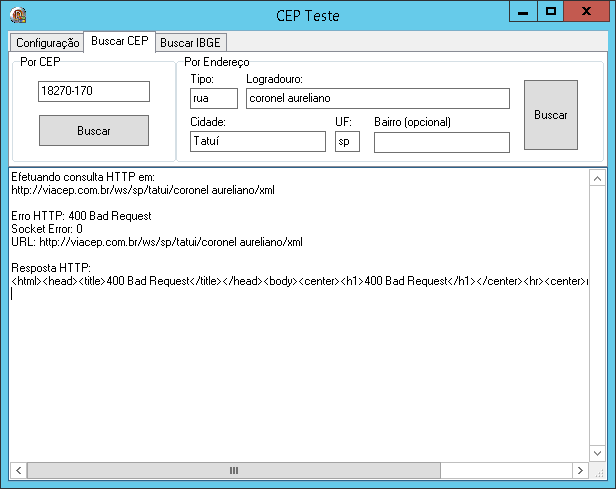The width and height of the screenshot is (616, 489).
Task: Click the viacep URL line below 'Efetuando consulta'
Action: tap(143, 190)
